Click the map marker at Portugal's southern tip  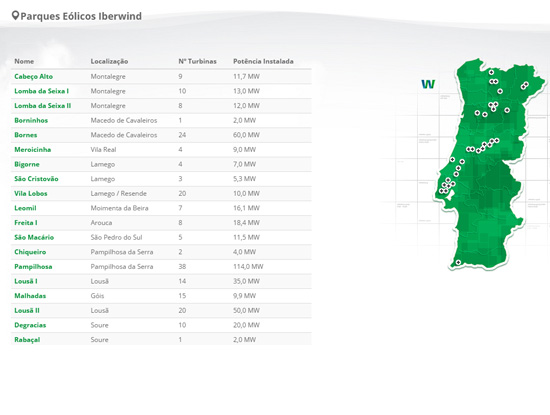point(458,262)
